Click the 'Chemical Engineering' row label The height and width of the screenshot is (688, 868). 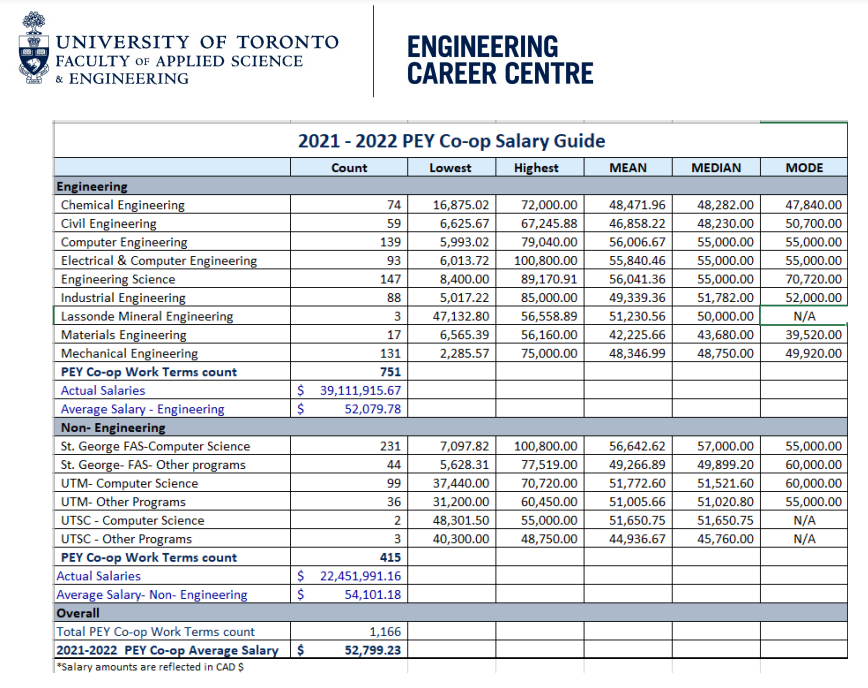pos(122,205)
